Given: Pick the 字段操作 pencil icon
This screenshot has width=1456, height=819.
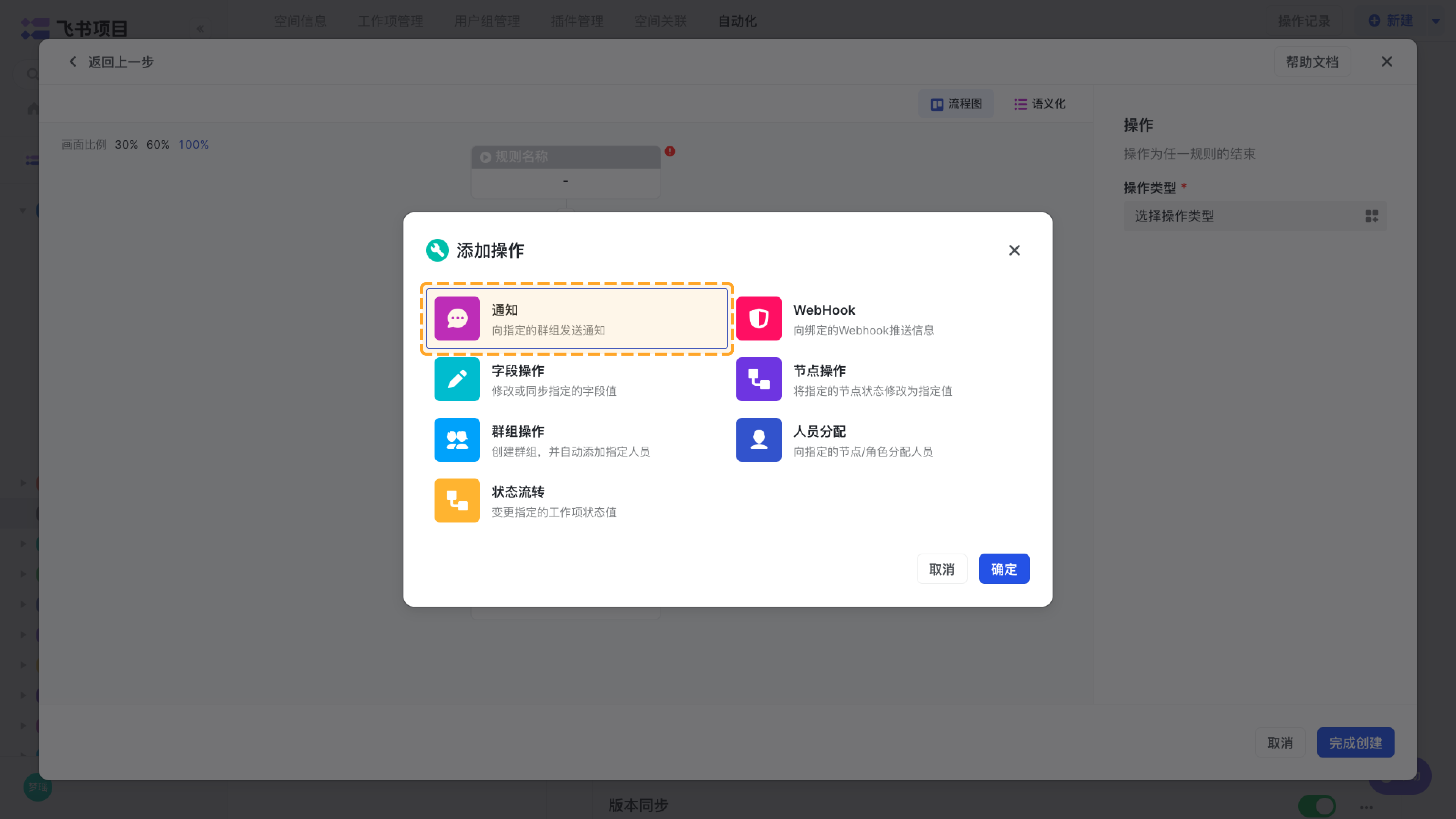Looking at the screenshot, I should (x=457, y=379).
